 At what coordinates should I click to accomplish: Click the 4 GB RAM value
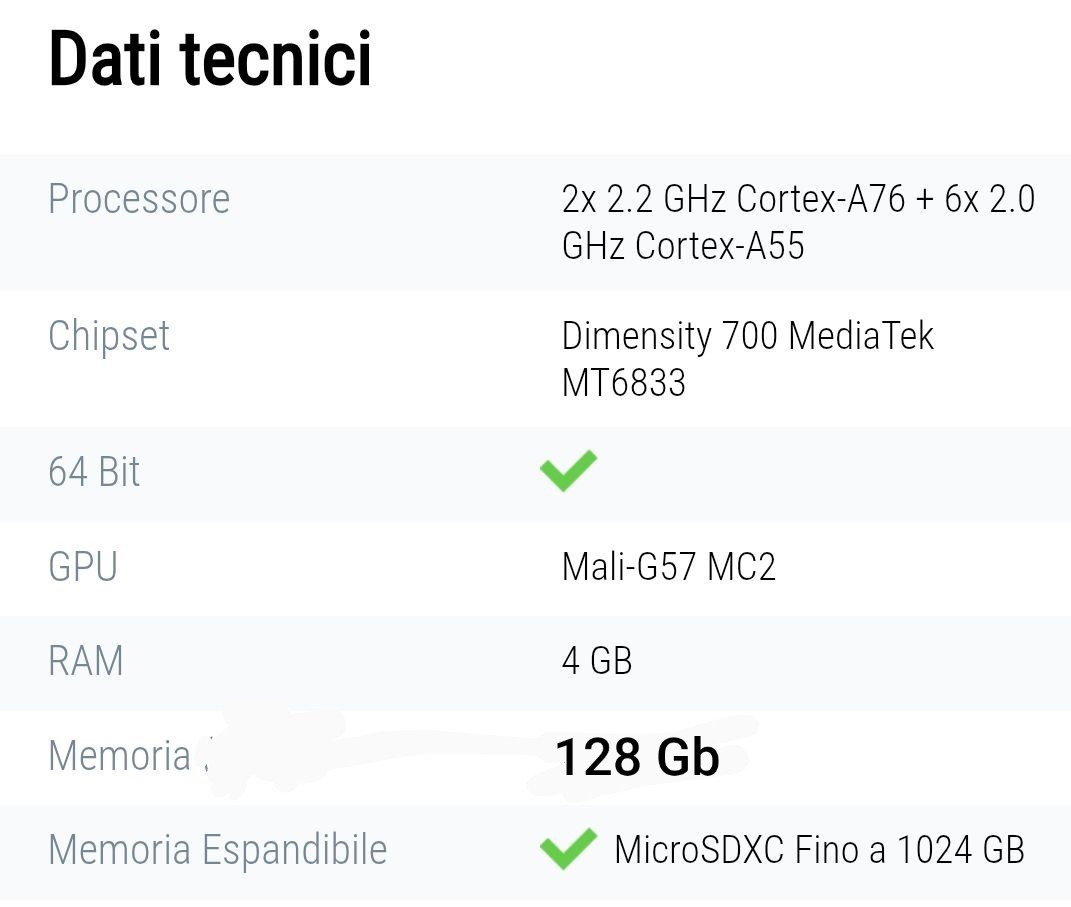tap(597, 661)
